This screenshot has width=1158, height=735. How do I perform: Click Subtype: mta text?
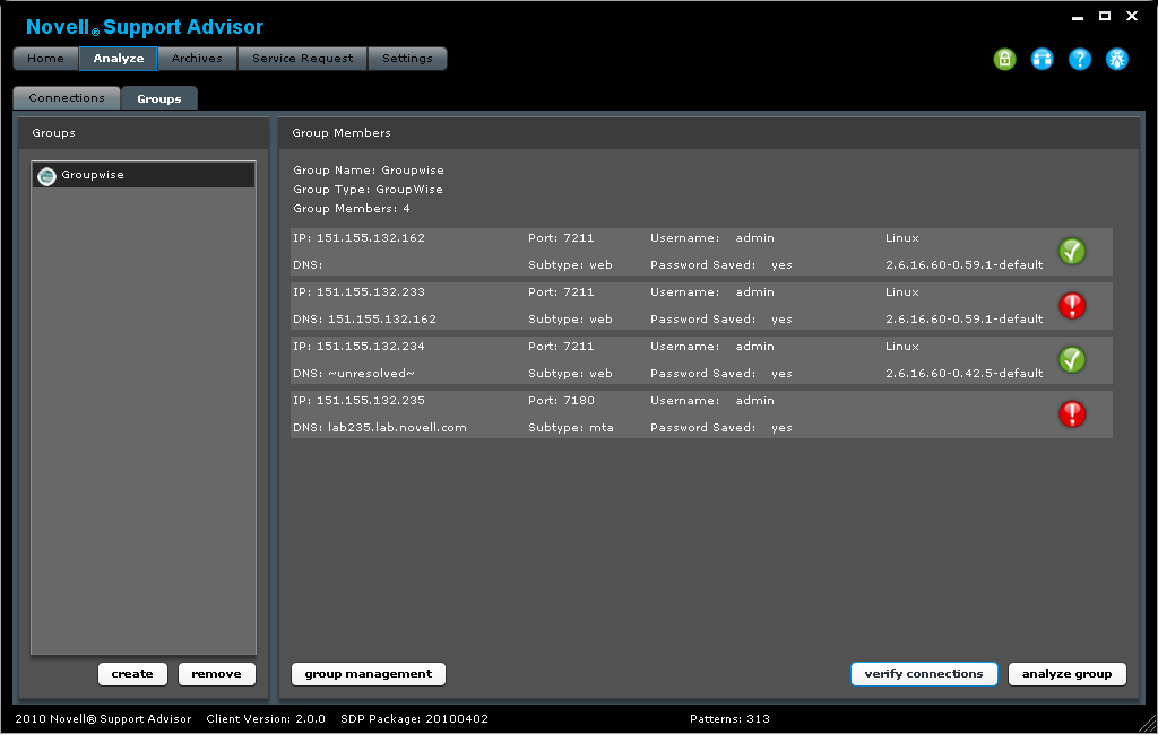(571, 428)
